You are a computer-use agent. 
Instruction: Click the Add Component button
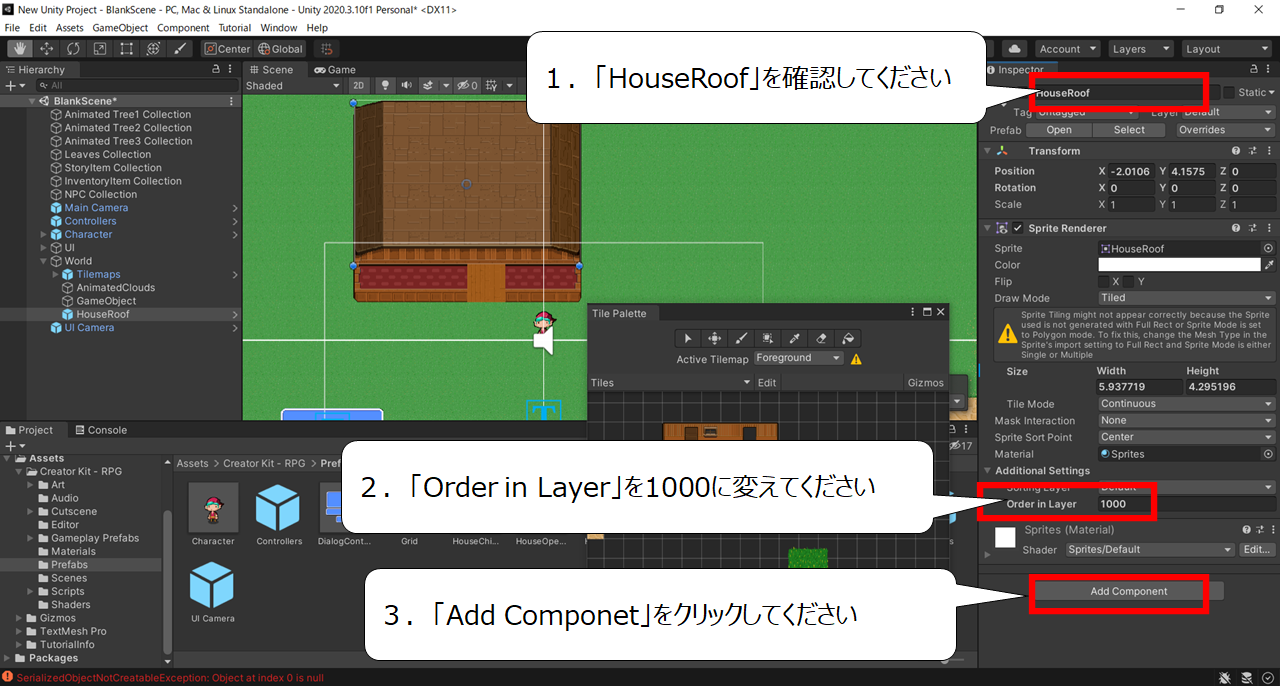tap(1128, 592)
